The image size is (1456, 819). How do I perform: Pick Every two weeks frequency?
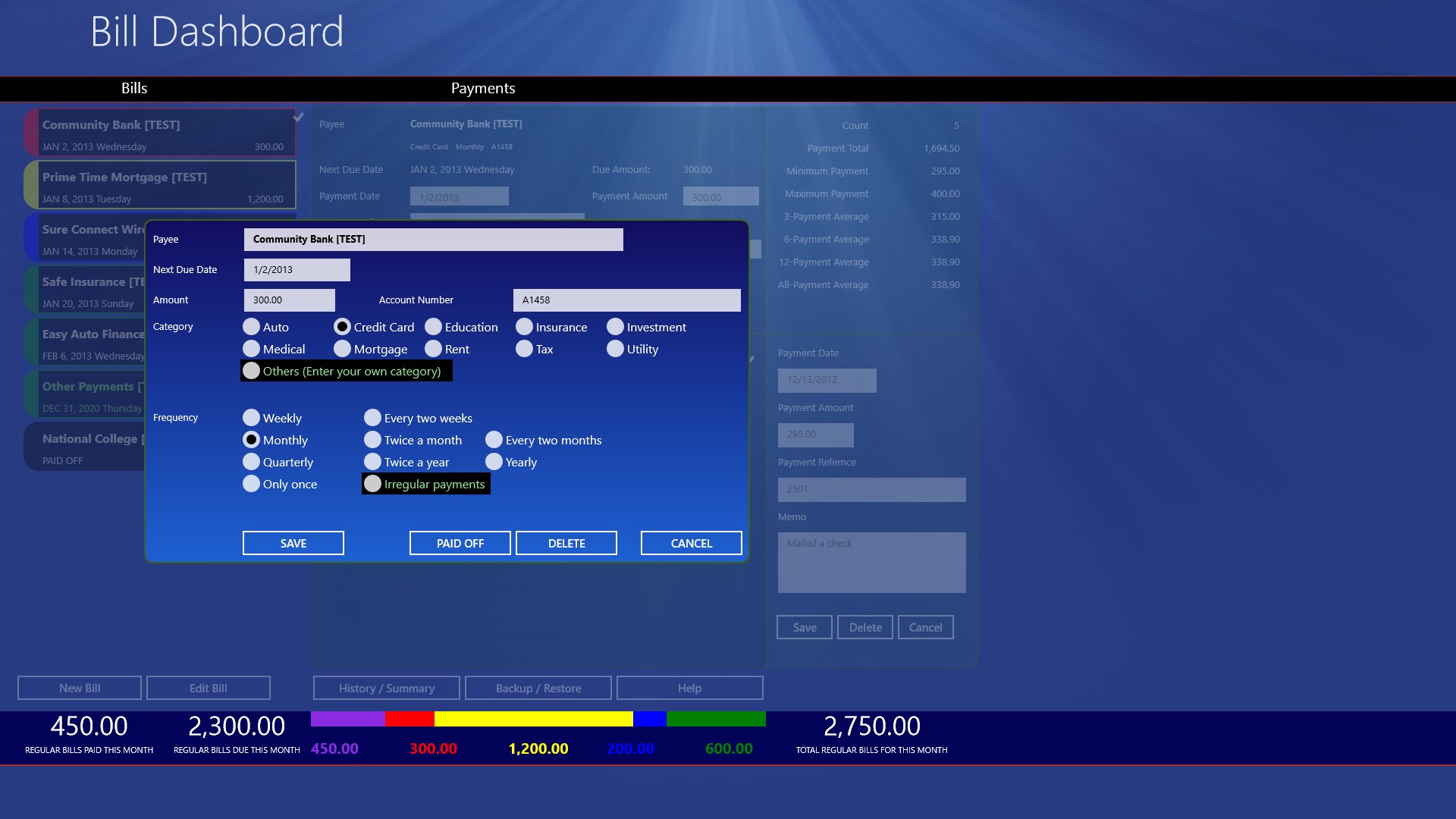[372, 418]
